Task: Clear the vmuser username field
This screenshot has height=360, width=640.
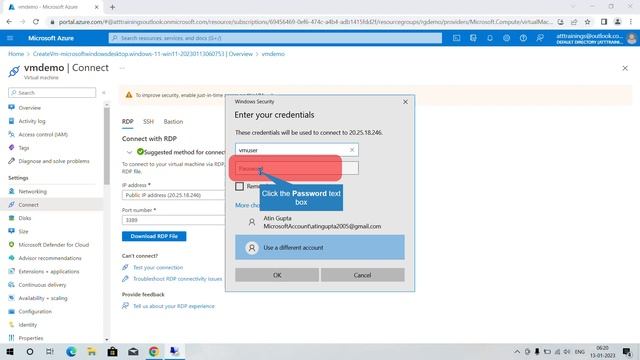Action: tap(352, 150)
